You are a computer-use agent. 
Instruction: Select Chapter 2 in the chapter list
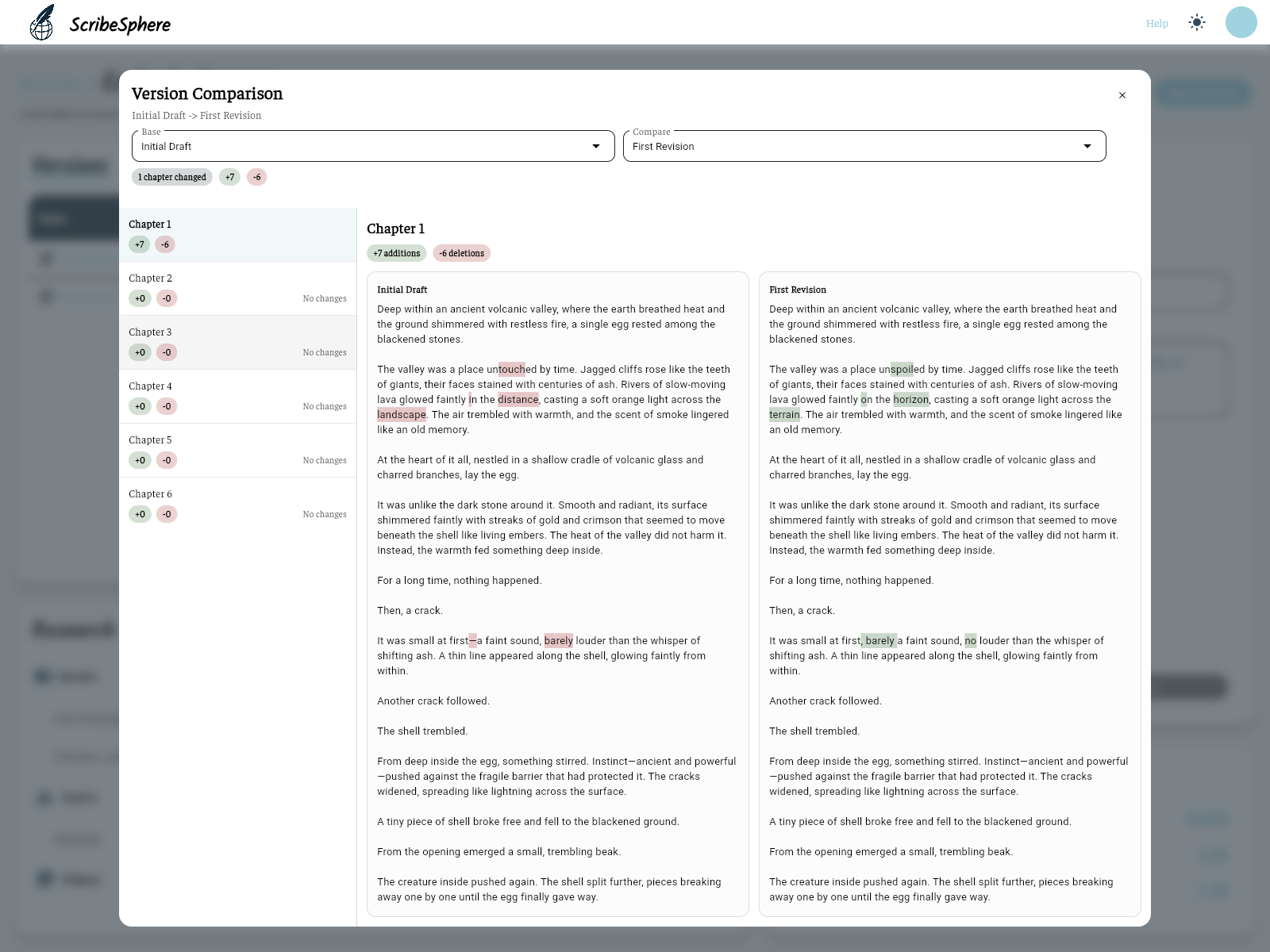[x=237, y=289]
